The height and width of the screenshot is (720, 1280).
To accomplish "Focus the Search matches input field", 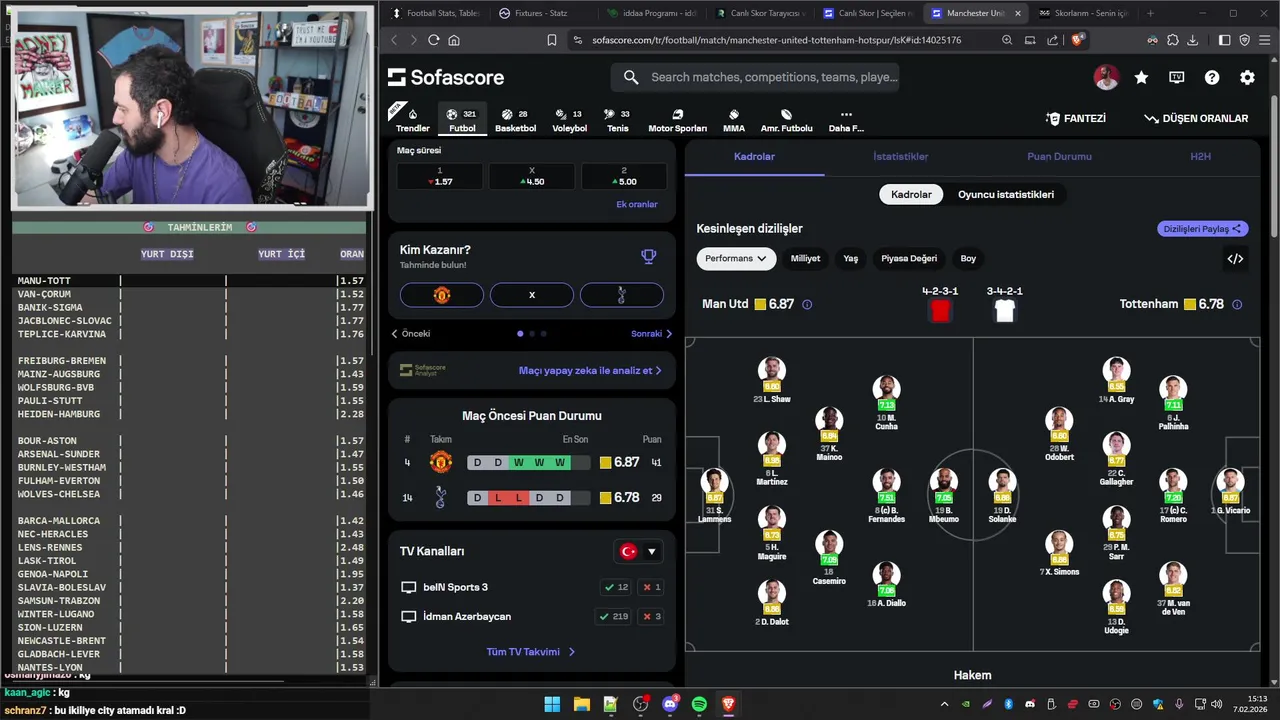I will (755, 77).
